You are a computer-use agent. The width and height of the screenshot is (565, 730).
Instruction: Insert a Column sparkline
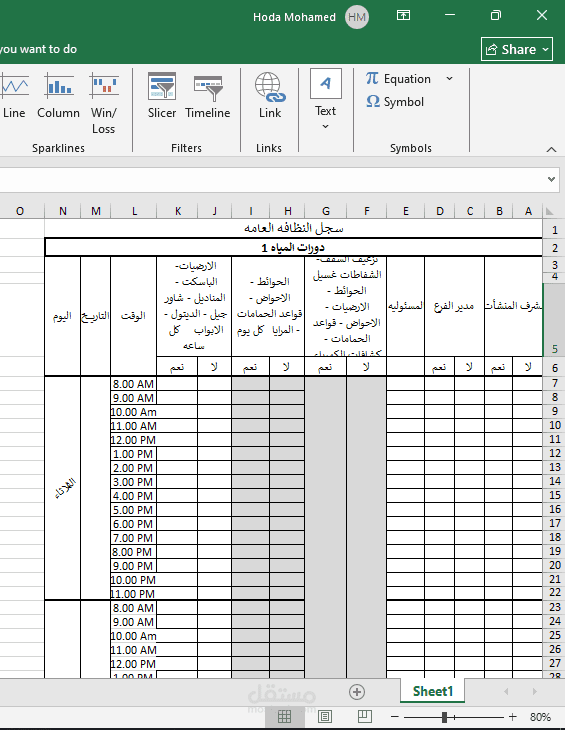[59, 97]
